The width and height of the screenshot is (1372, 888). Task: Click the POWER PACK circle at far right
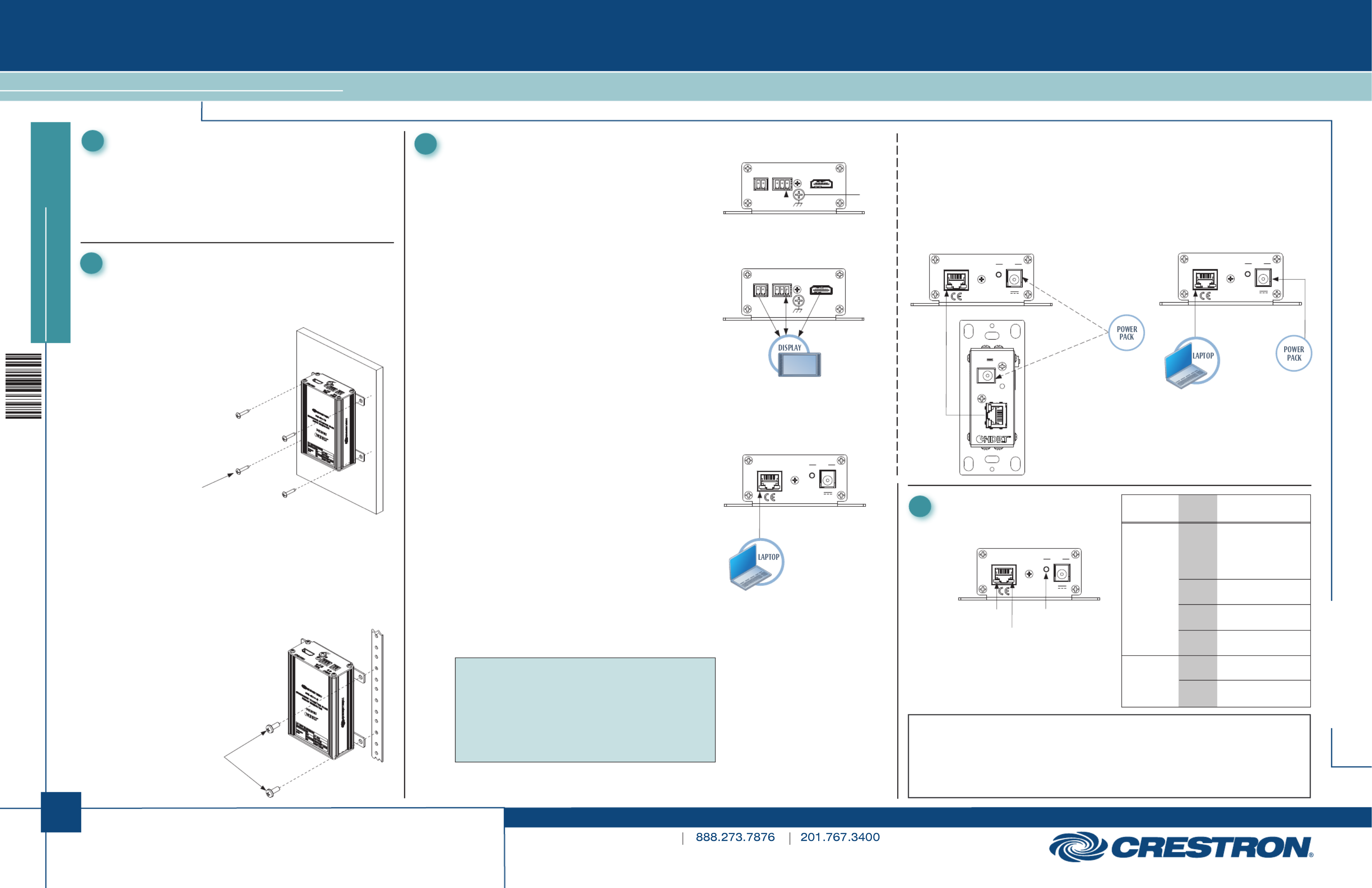(x=1293, y=353)
